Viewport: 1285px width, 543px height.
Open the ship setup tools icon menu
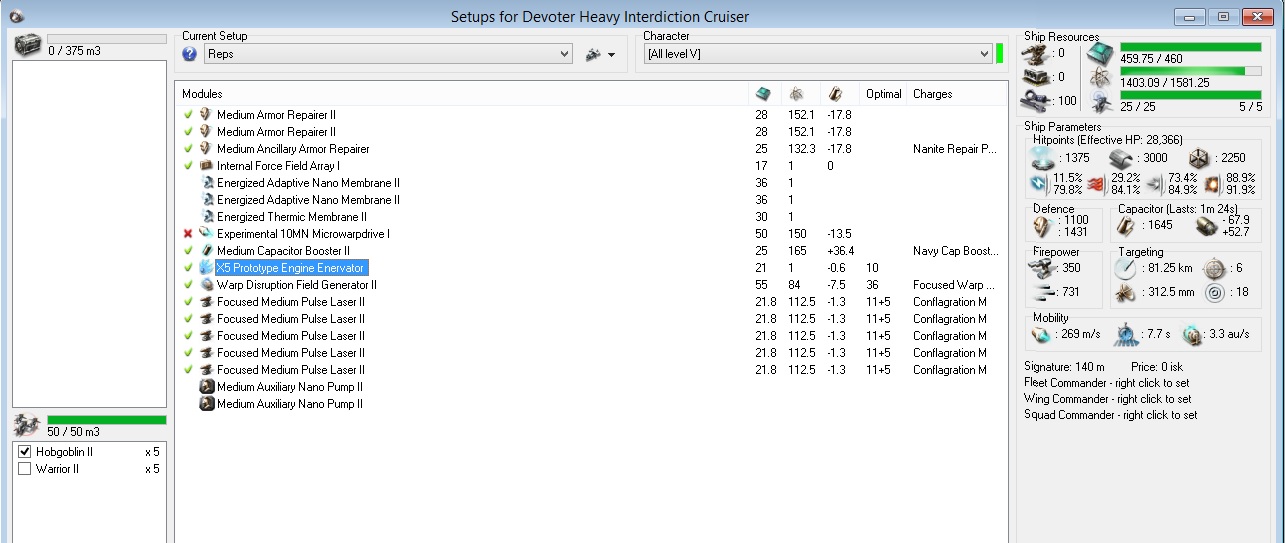[600, 54]
